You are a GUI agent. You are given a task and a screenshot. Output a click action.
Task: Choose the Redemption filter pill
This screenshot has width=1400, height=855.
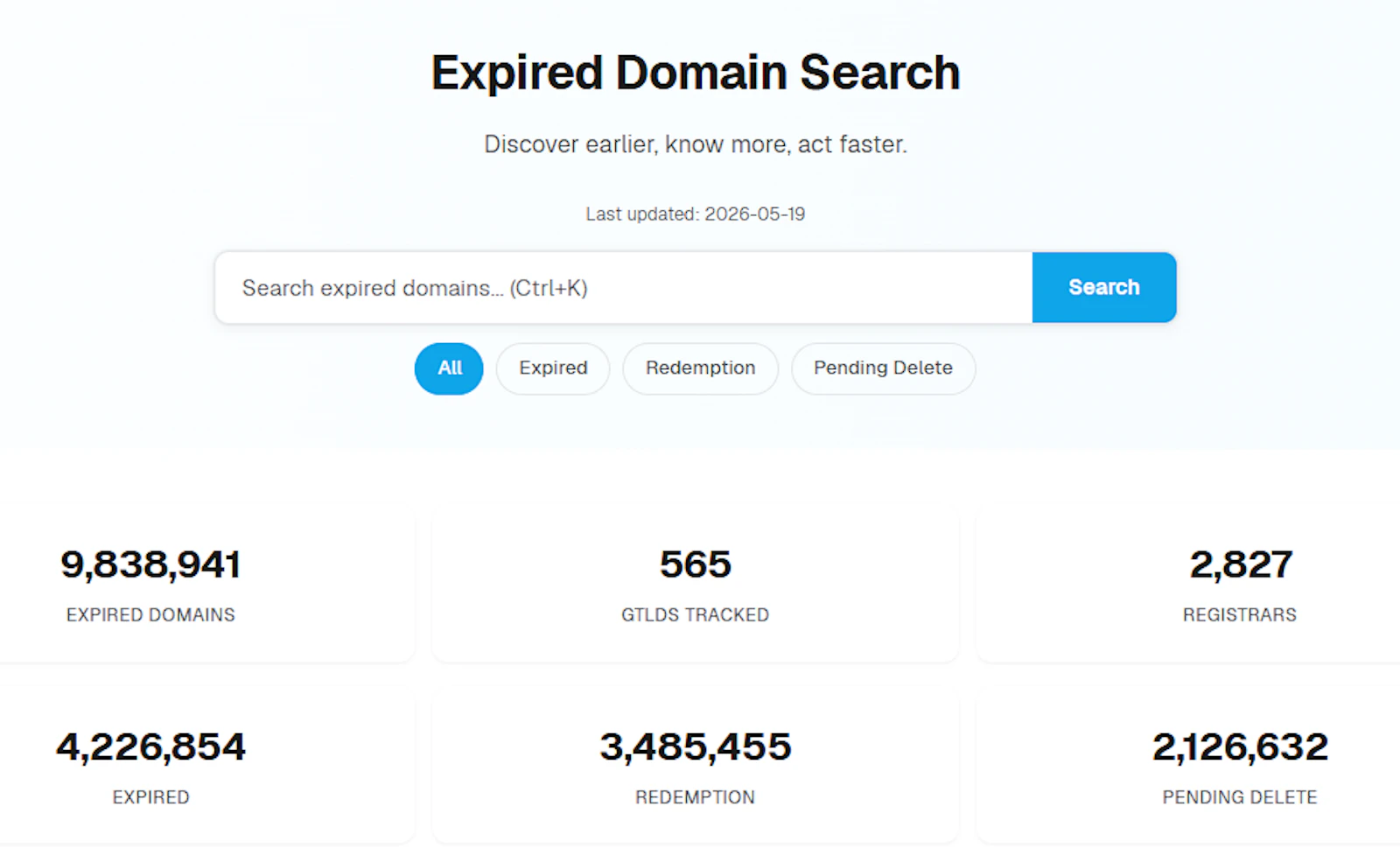pos(700,368)
